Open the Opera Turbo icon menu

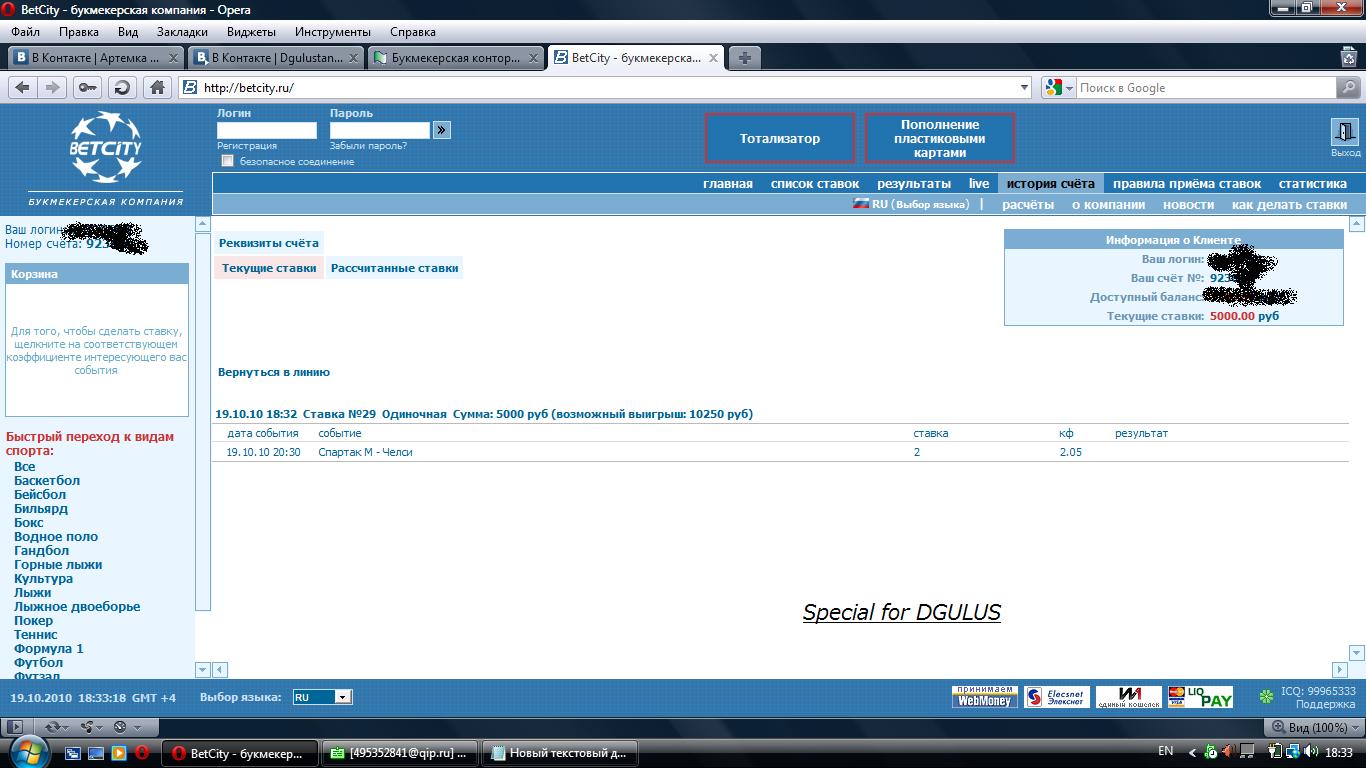click(127, 727)
